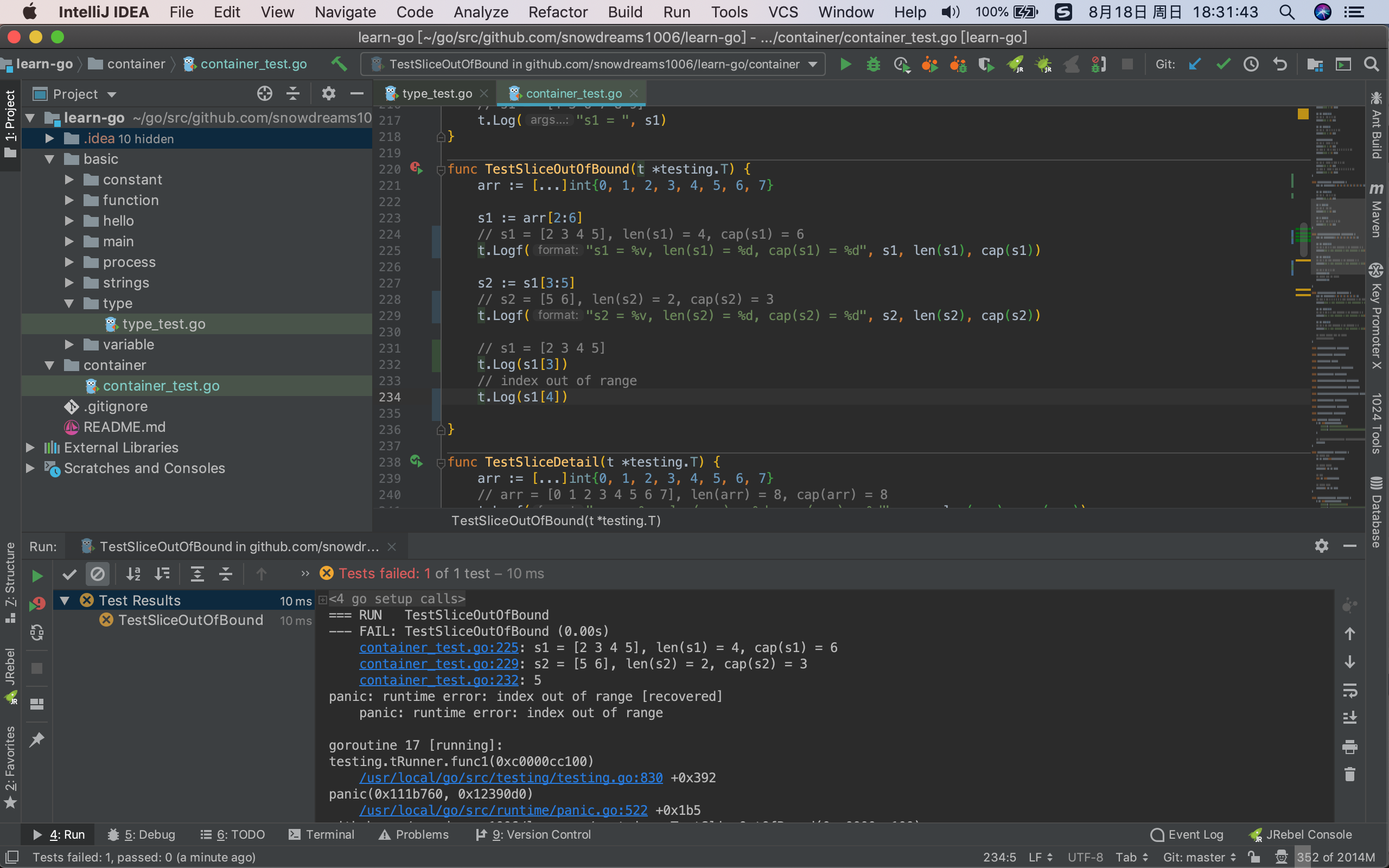Collapse the 'type' folder in Project tree
The width and height of the screenshot is (1389, 868).
(70, 303)
